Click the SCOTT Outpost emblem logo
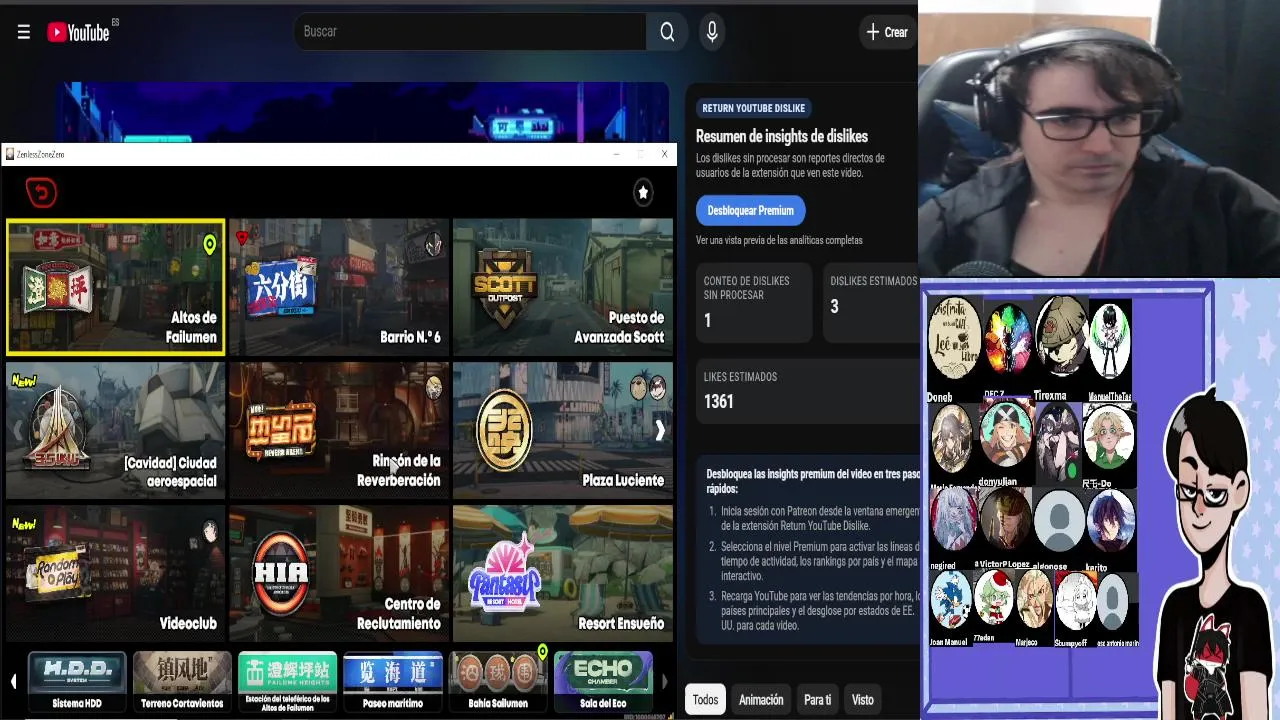The height and width of the screenshot is (720, 1280). 505,287
